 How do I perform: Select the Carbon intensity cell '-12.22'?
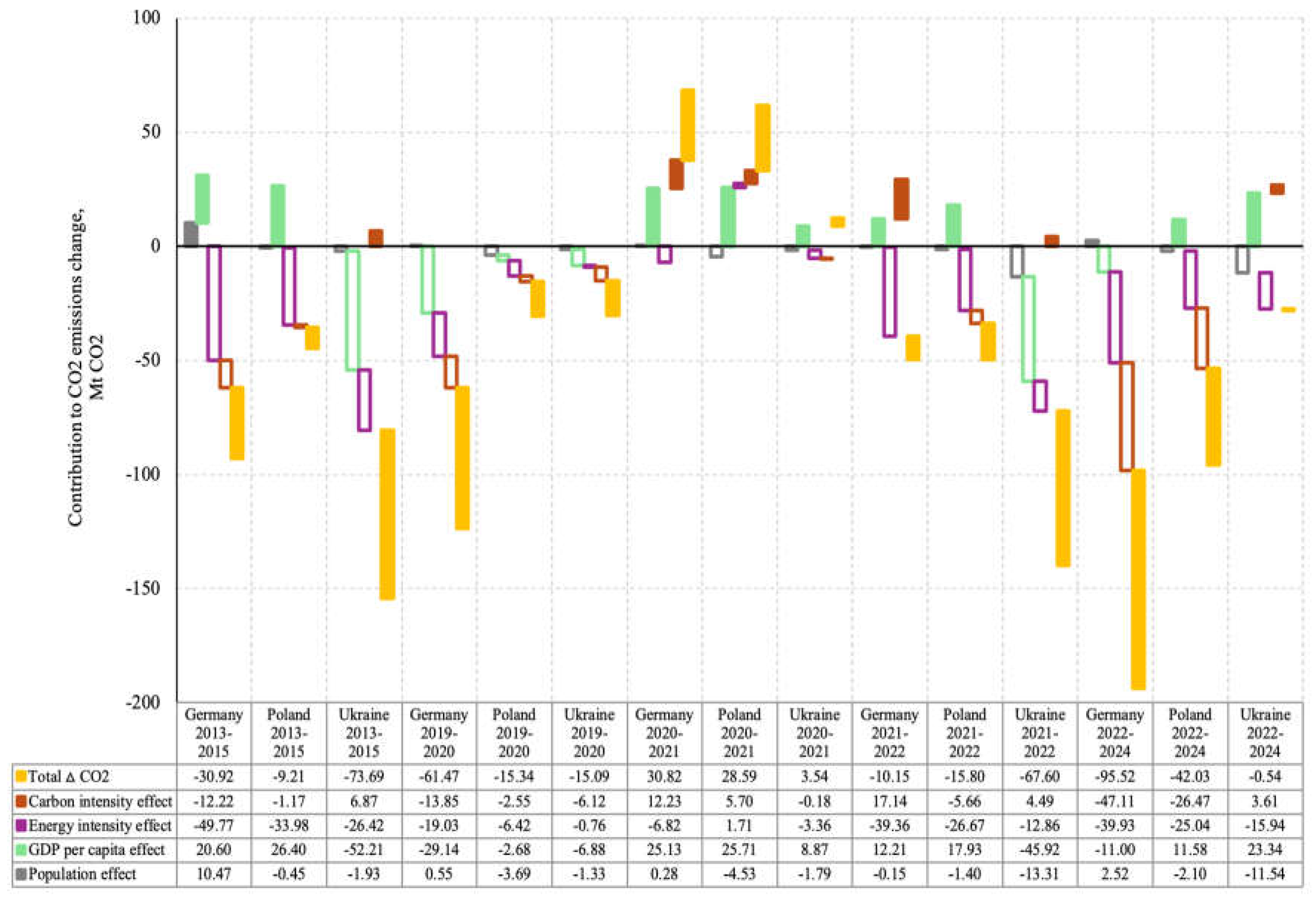point(213,801)
